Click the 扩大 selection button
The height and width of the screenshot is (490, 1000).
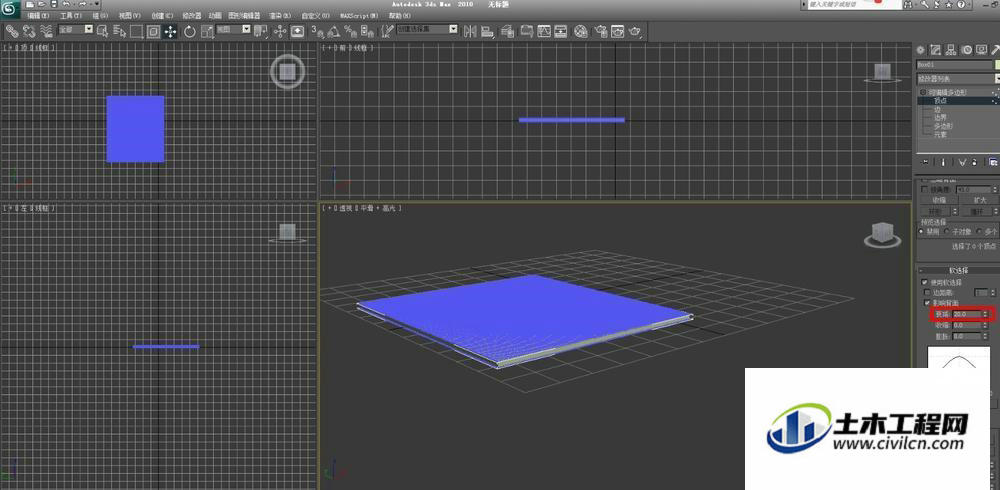tap(979, 200)
